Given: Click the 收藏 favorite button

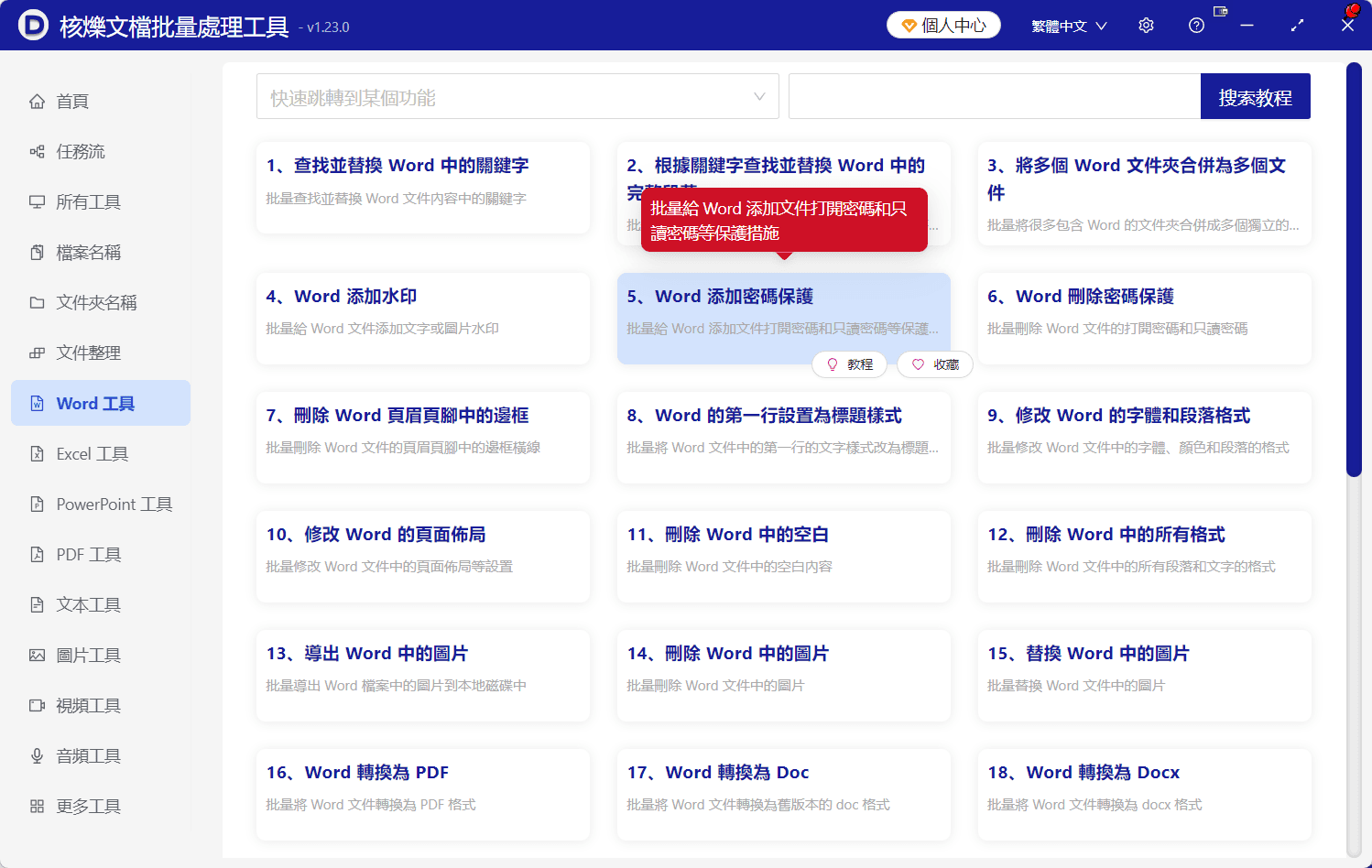Looking at the screenshot, I should pos(934,364).
